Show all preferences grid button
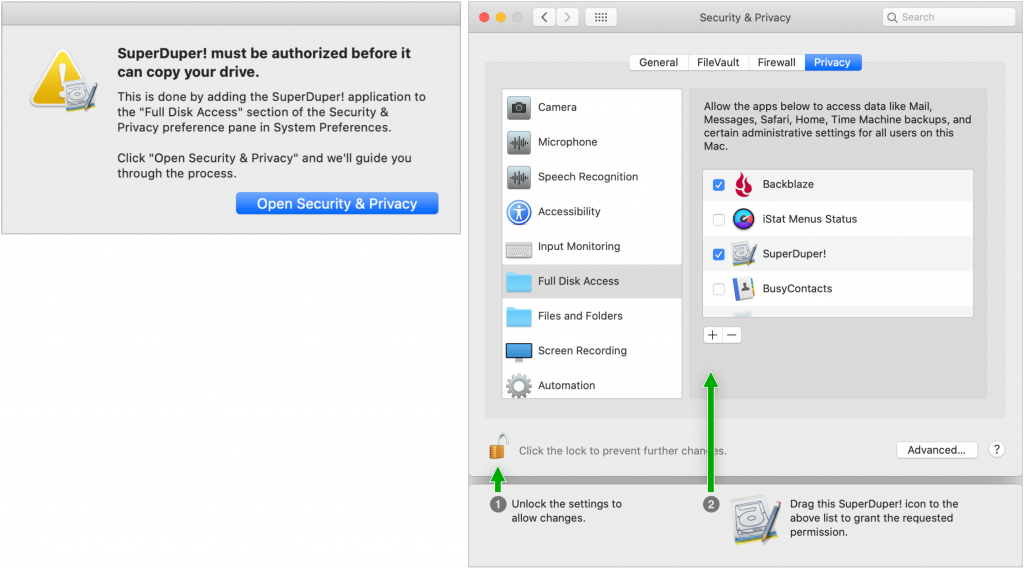This screenshot has height=569, width=1024. point(601,18)
